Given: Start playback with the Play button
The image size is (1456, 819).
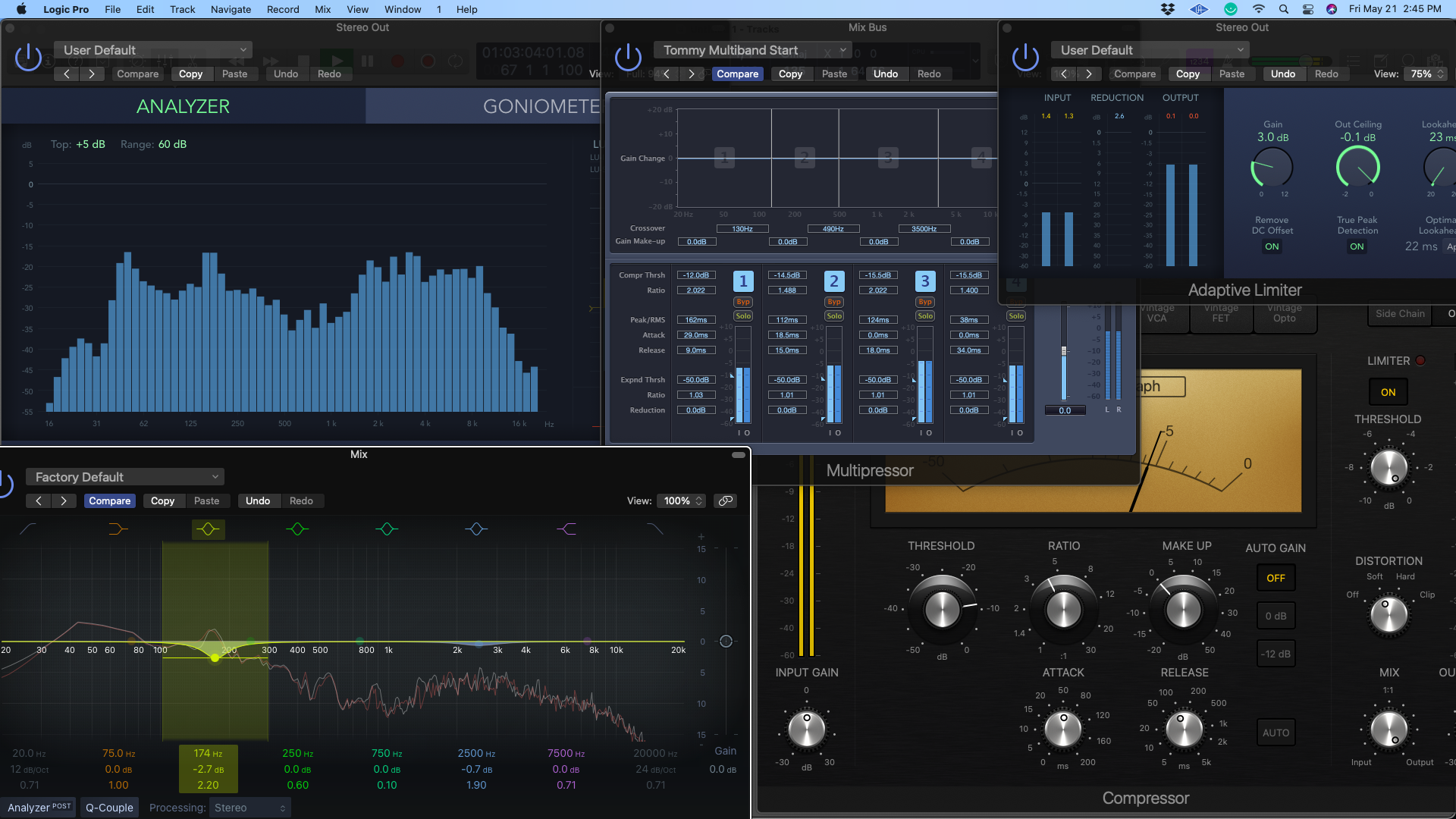Looking at the screenshot, I should click(x=337, y=61).
